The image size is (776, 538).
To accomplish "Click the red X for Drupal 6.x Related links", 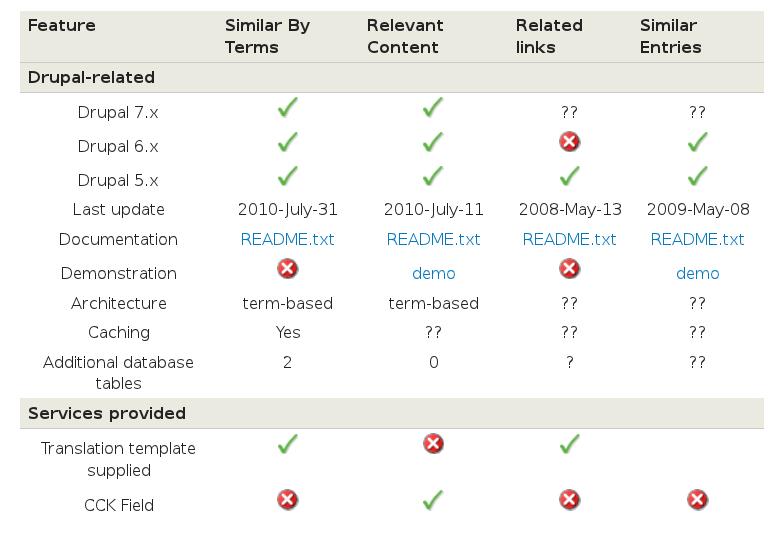I will click(x=570, y=142).
